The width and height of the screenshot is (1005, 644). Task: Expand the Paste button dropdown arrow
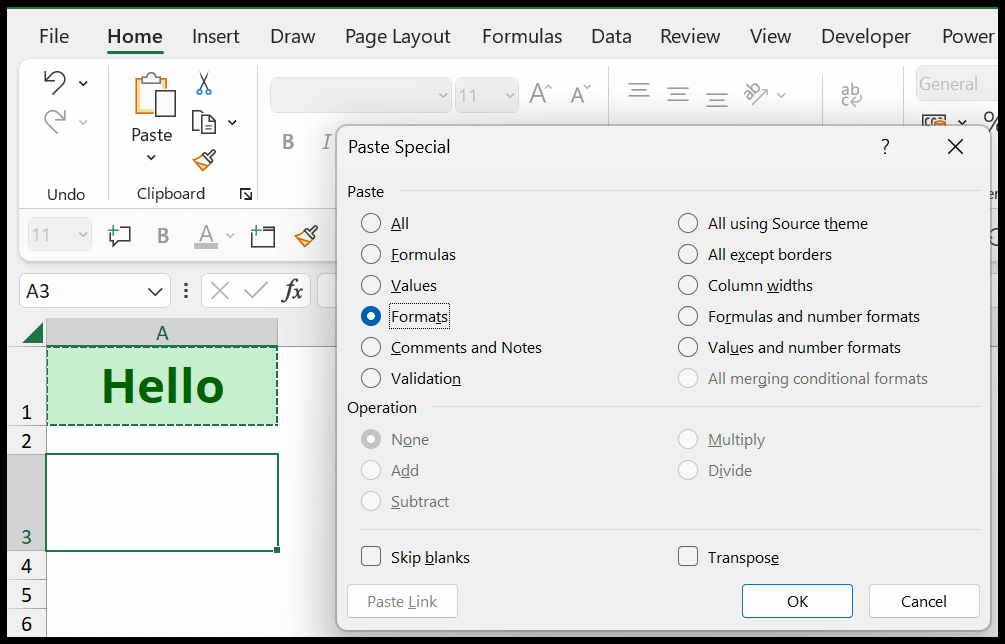[151, 158]
